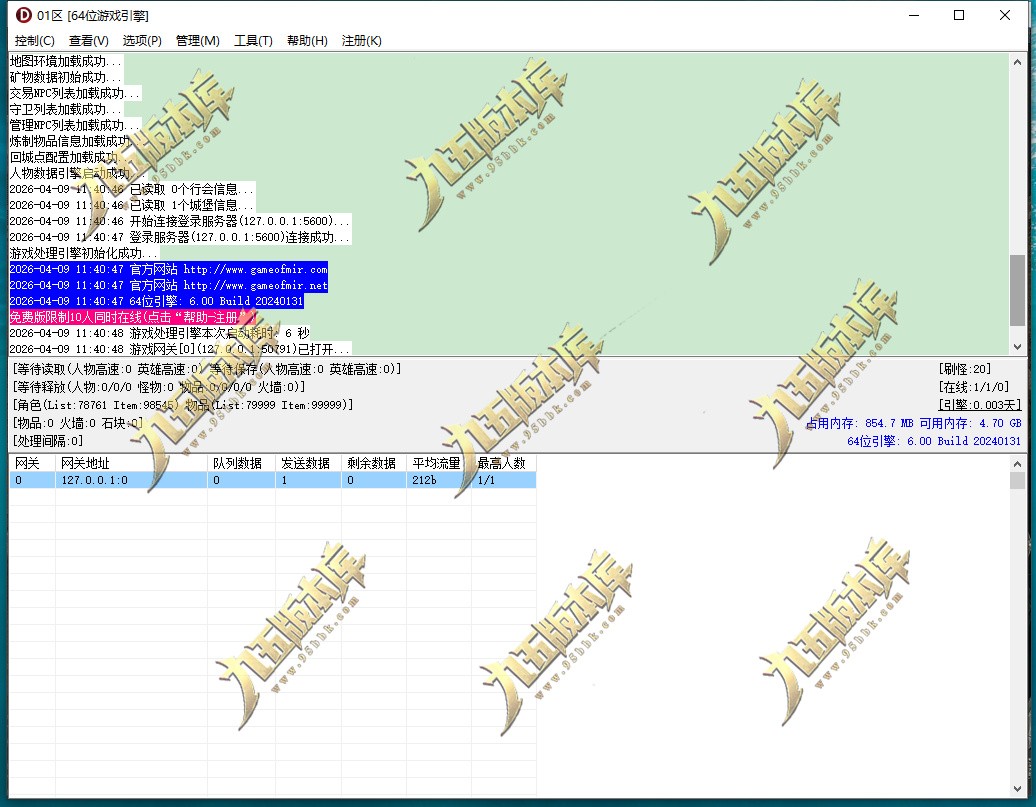Click the 守卫列表加载成功 log line
This screenshot has height=807, width=1036.
(x=66, y=109)
